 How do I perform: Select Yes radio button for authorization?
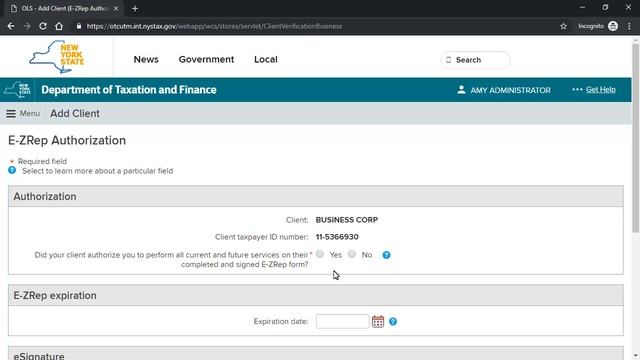[x=320, y=254]
